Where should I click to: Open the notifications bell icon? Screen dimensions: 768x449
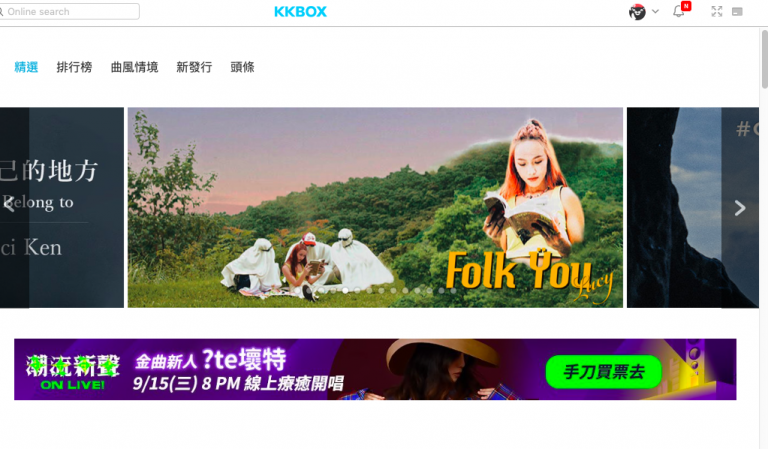(679, 11)
